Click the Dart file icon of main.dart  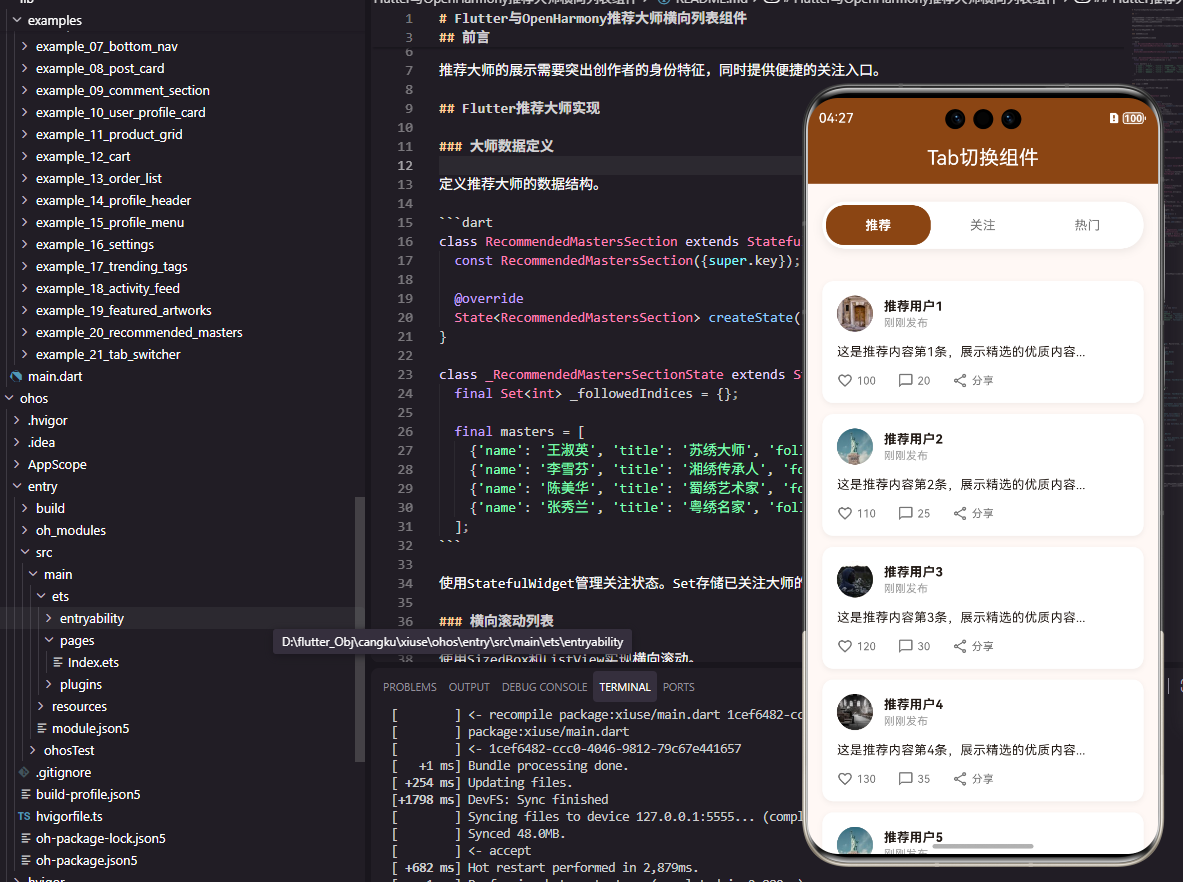click(x=16, y=376)
